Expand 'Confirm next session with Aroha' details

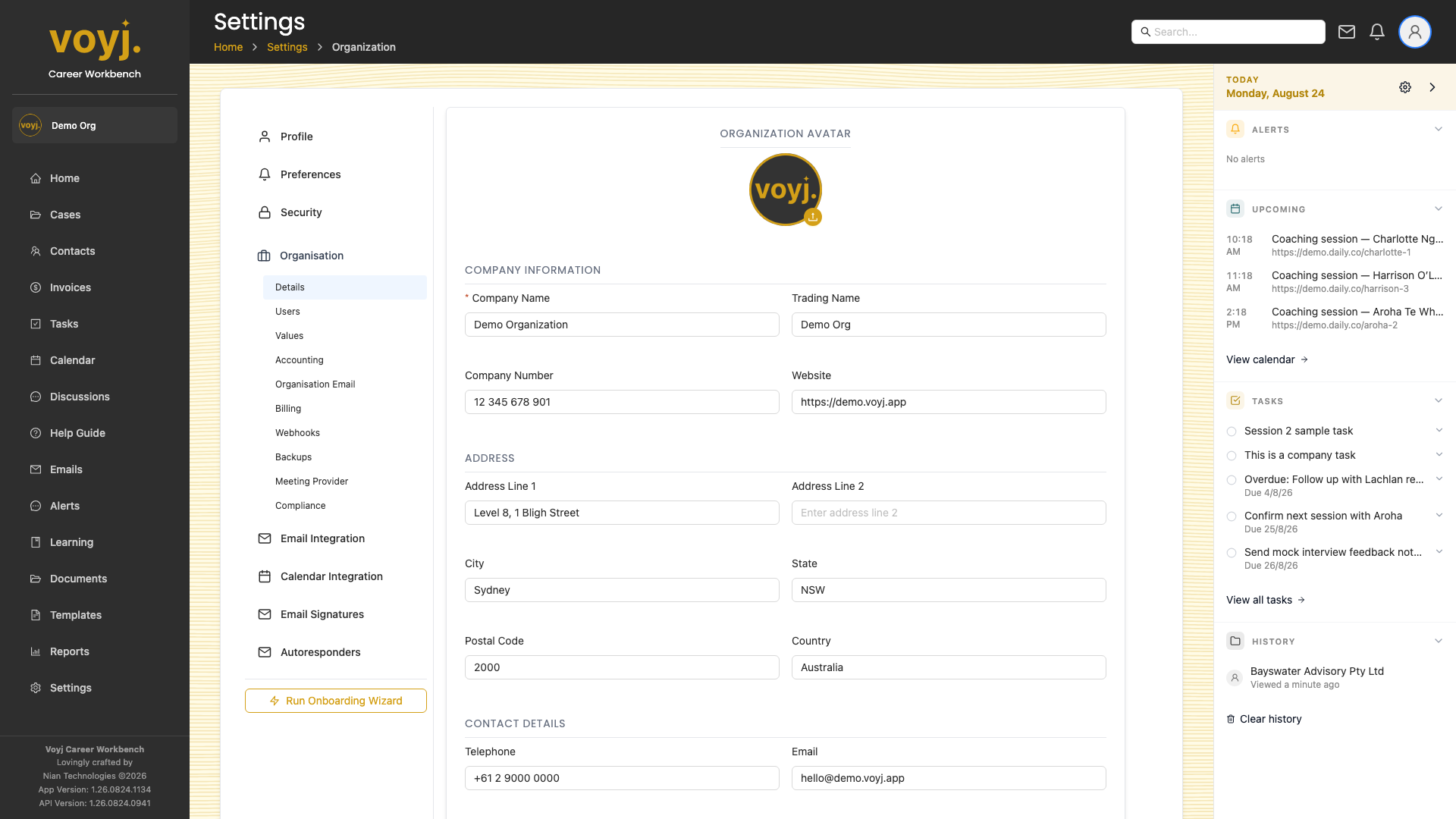pyautogui.click(x=1439, y=515)
